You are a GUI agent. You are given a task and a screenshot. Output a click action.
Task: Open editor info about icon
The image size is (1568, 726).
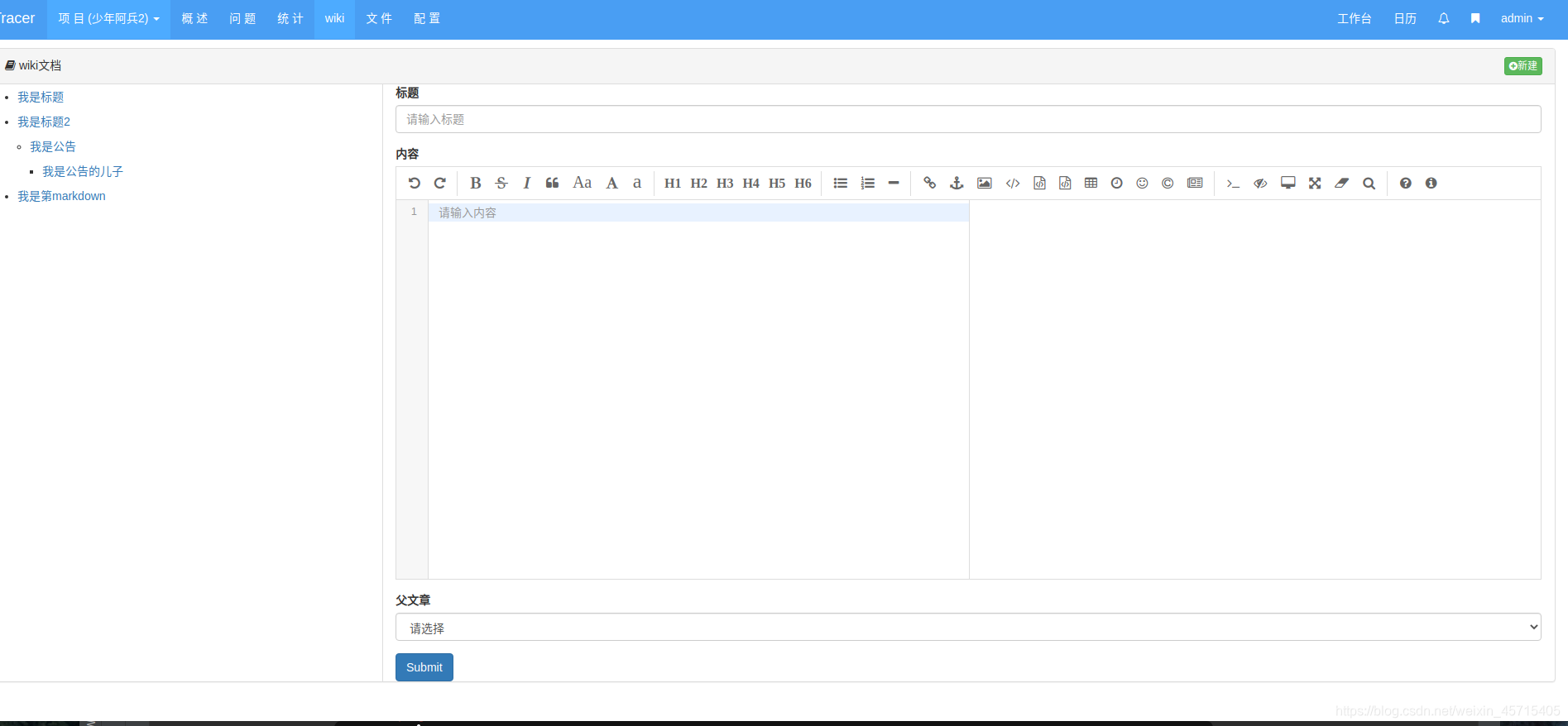coord(1431,184)
